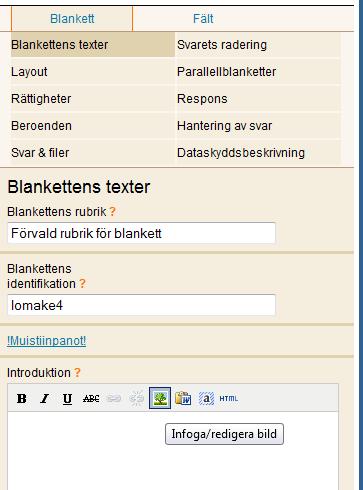The width and height of the screenshot is (363, 490).
Task: Click inside the Introduktion editor text area
Action: click(173, 451)
